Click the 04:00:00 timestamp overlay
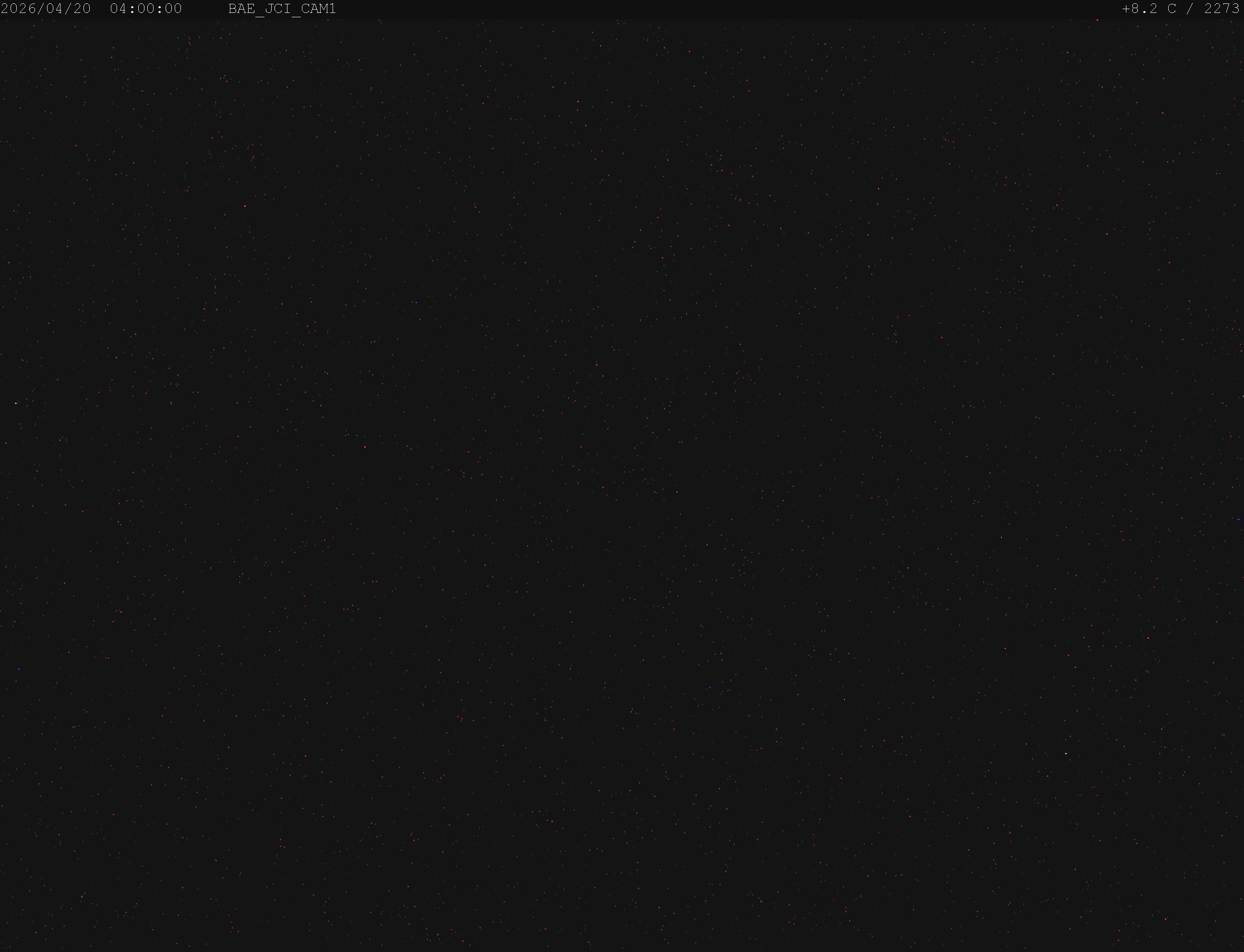1244x952 pixels. [146, 9]
